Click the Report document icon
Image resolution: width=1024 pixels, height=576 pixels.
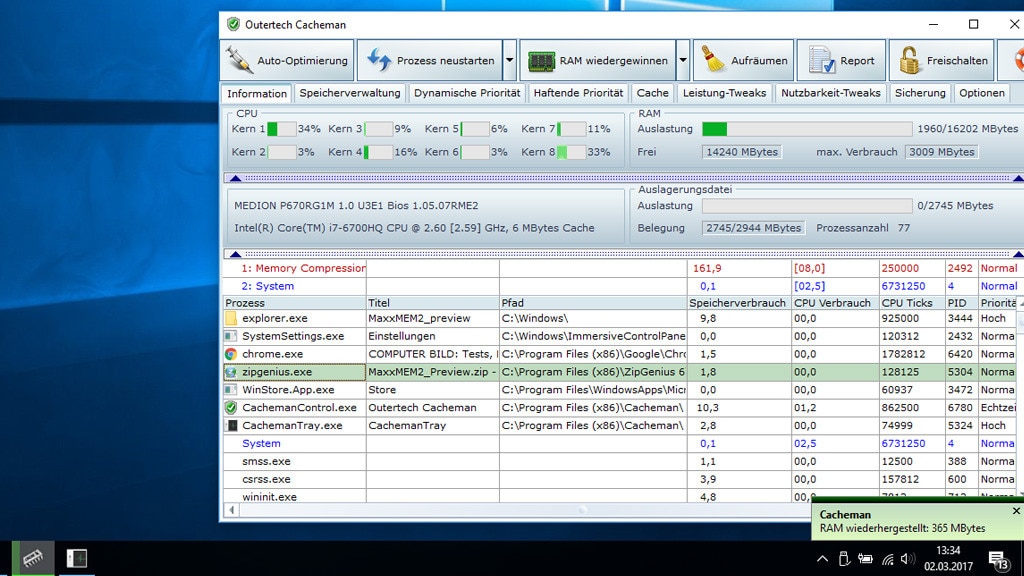click(822, 60)
